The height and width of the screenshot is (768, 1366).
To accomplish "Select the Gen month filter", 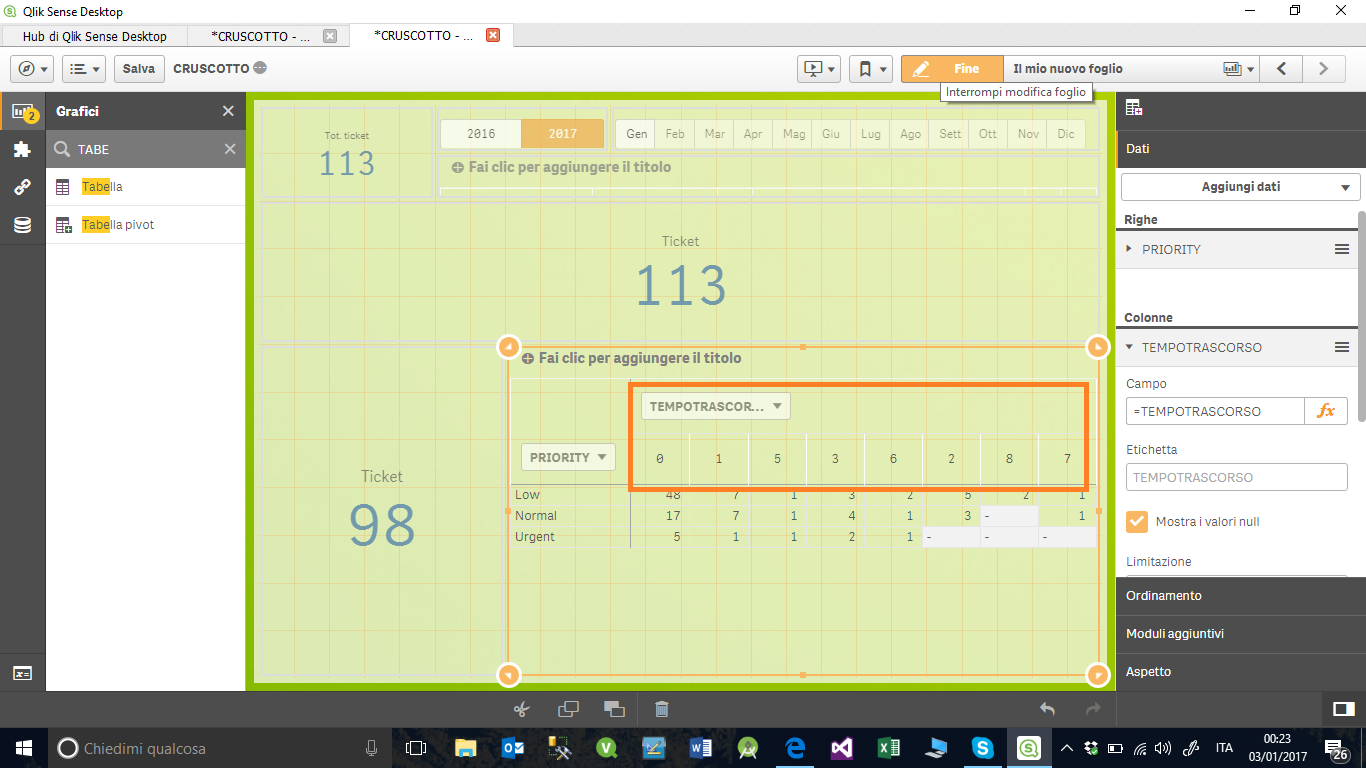I will [x=637, y=134].
